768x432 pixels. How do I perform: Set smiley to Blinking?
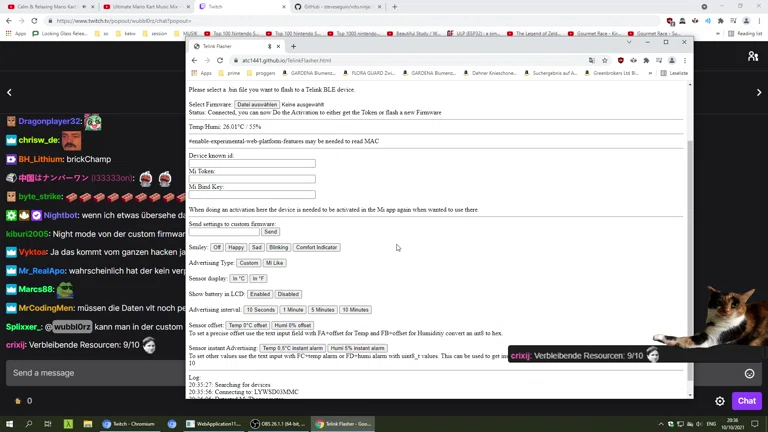[278, 247]
